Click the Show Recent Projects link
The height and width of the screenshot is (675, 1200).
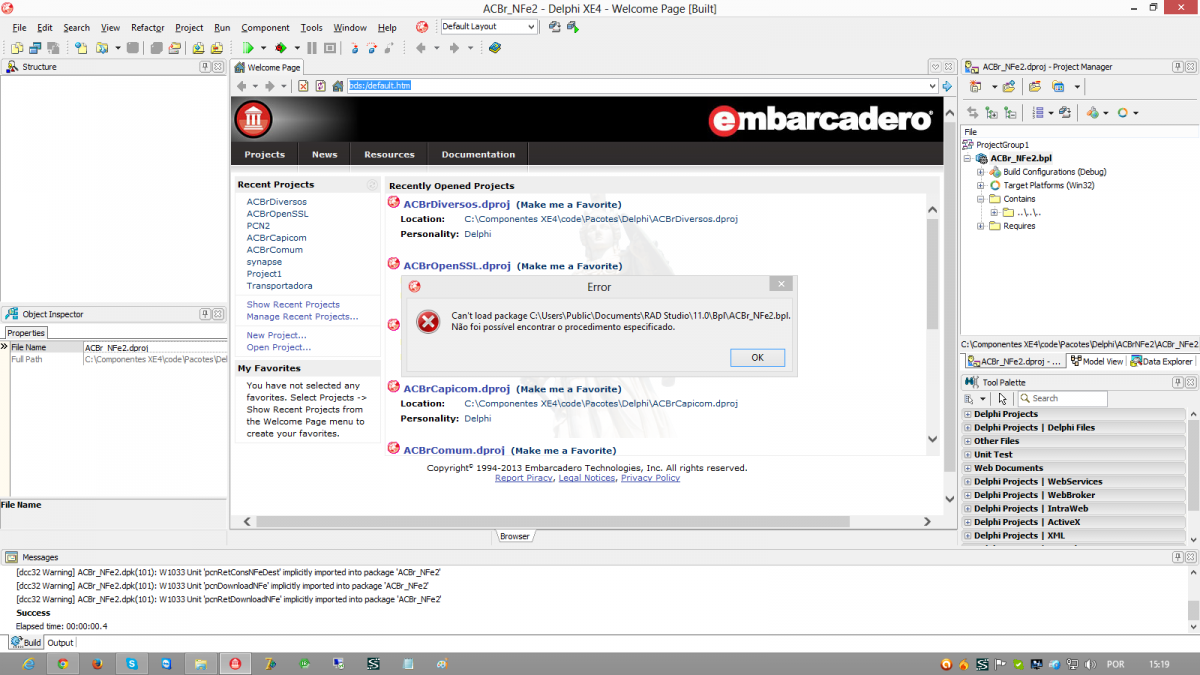tap(293, 304)
